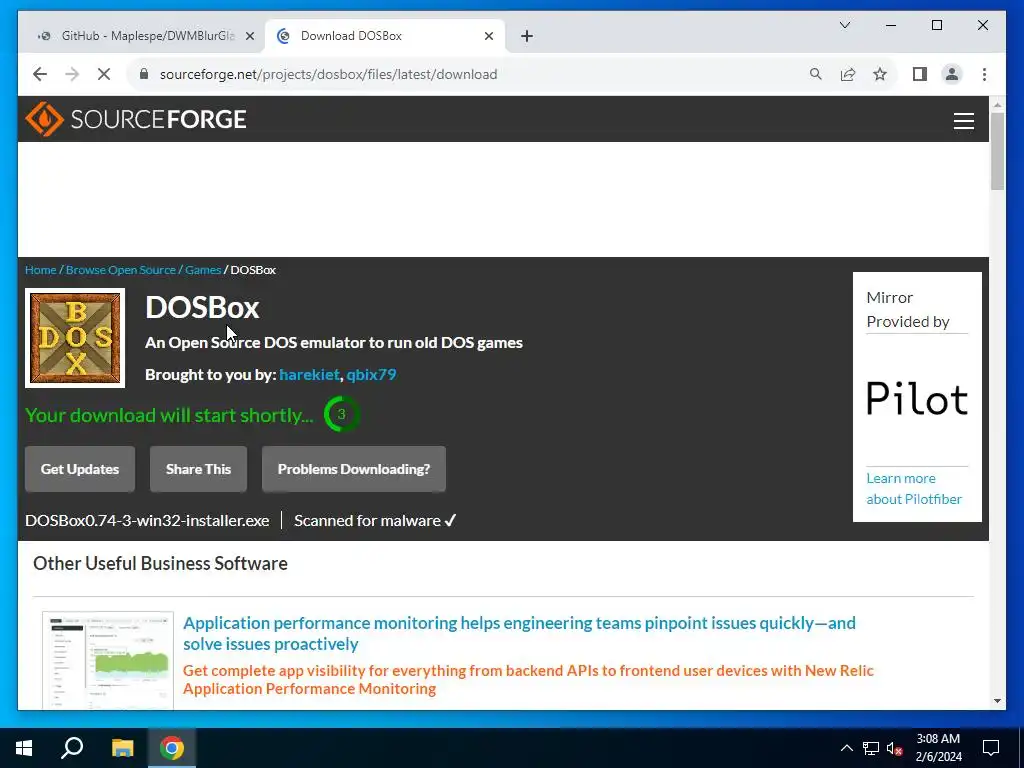The height and width of the screenshot is (768, 1024).
Task: Click the address bar URL
Action: [328, 74]
